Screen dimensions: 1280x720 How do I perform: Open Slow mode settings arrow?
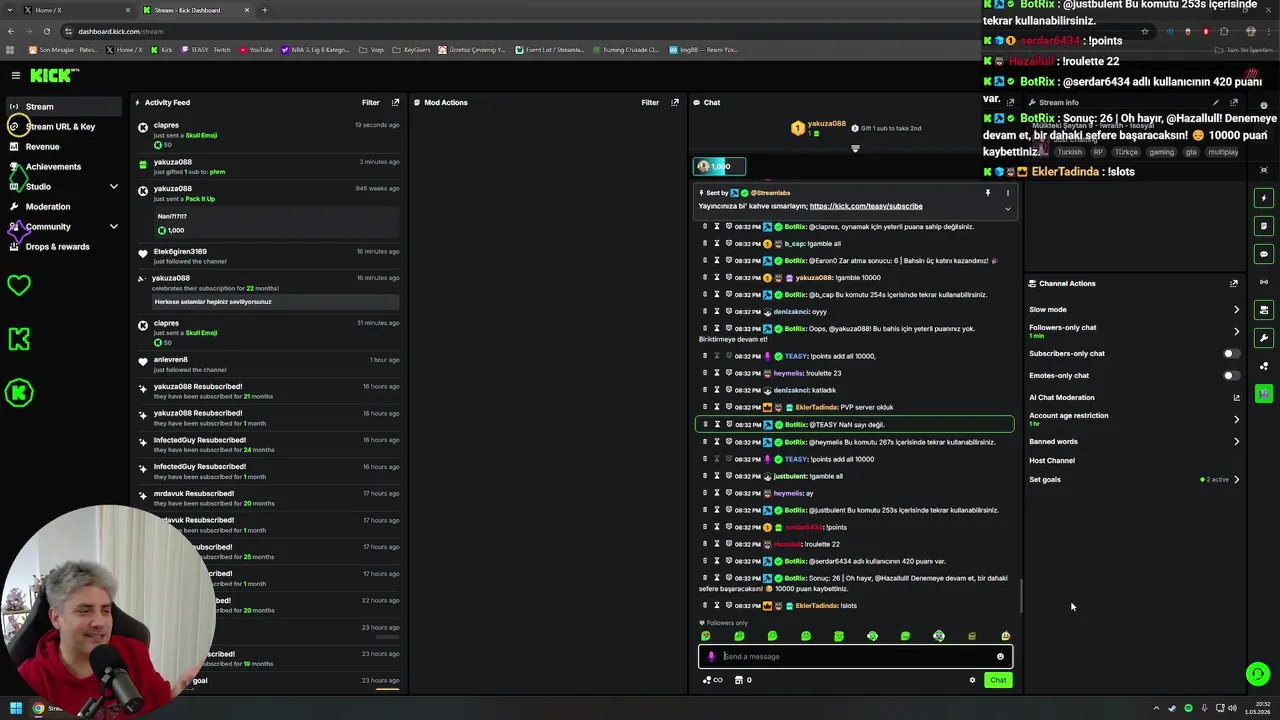click(x=1236, y=309)
